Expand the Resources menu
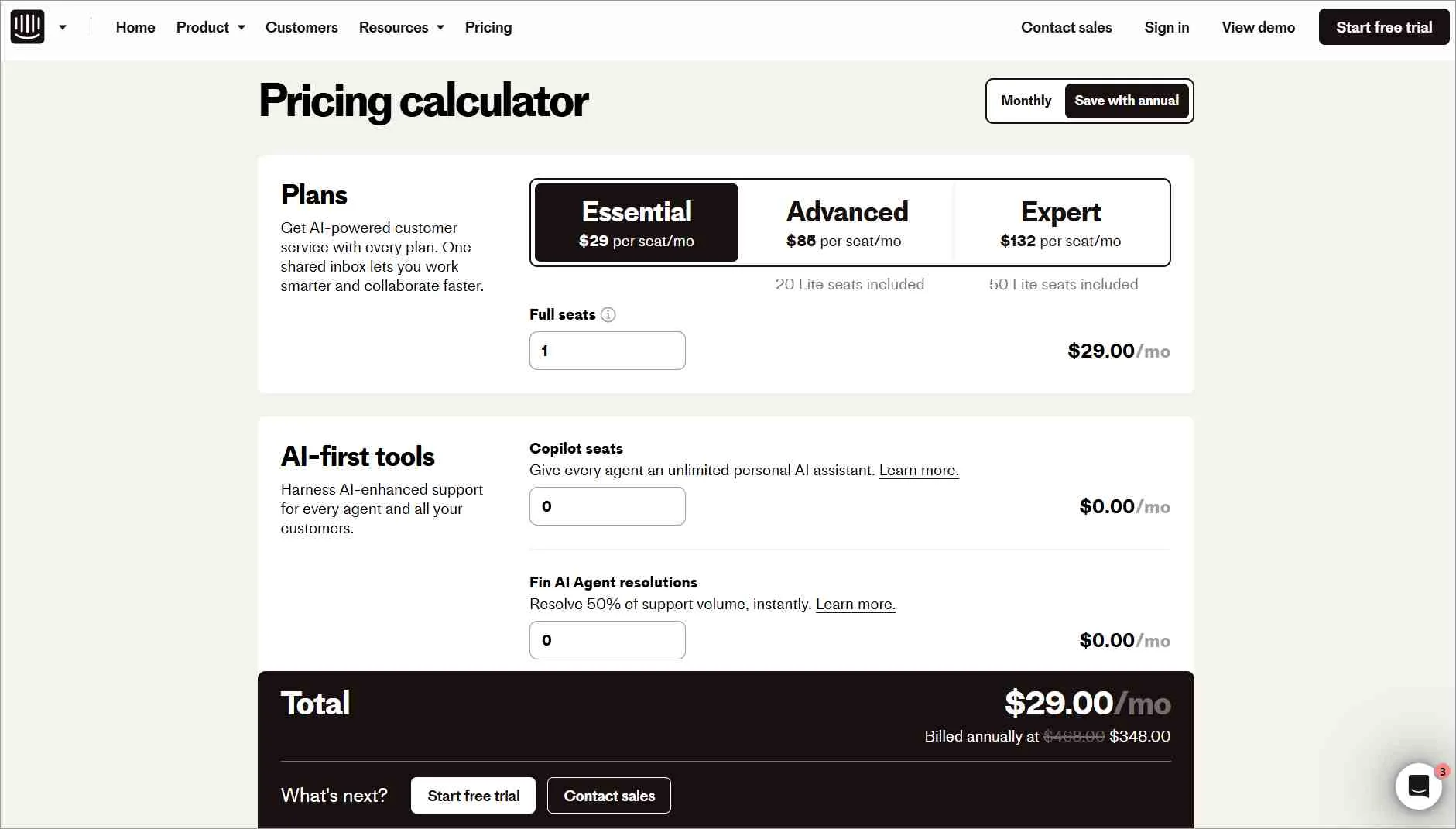Image resolution: width=1456 pixels, height=829 pixels. tap(393, 27)
